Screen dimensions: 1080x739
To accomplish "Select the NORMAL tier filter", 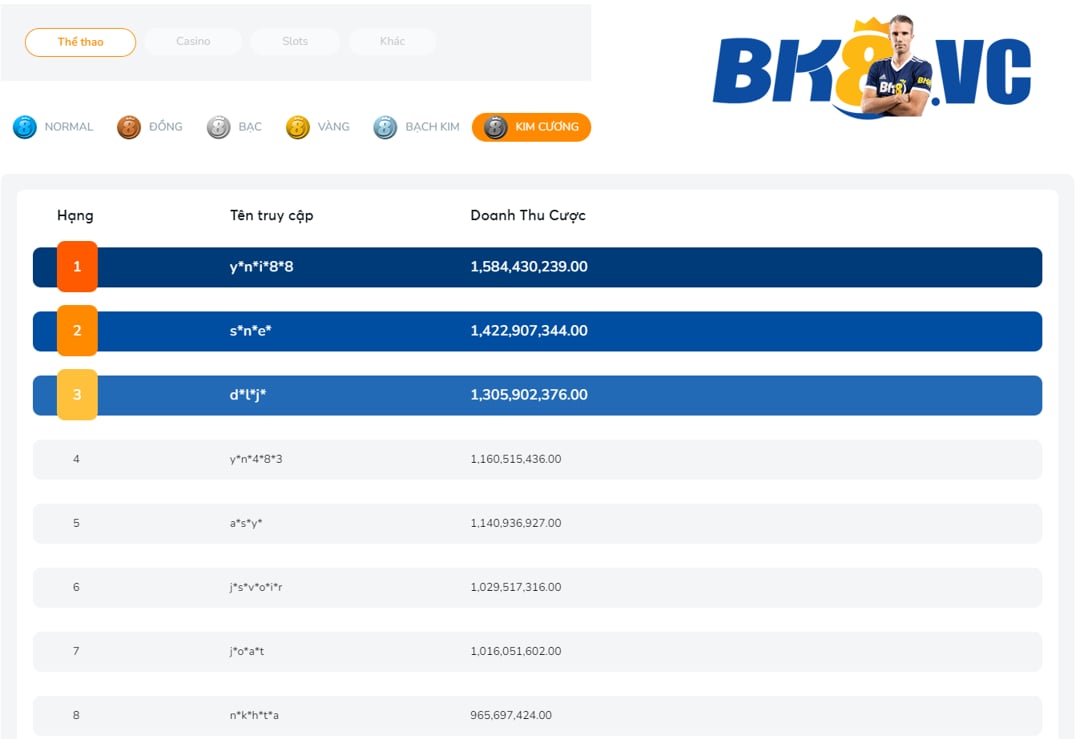I will click(x=54, y=126).
